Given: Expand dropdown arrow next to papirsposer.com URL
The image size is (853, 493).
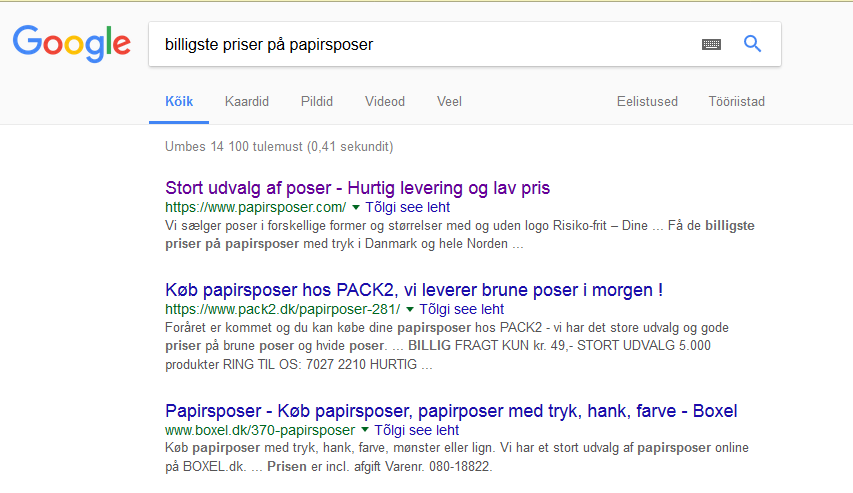Looking at the screenshot, I should coord(356,207).
